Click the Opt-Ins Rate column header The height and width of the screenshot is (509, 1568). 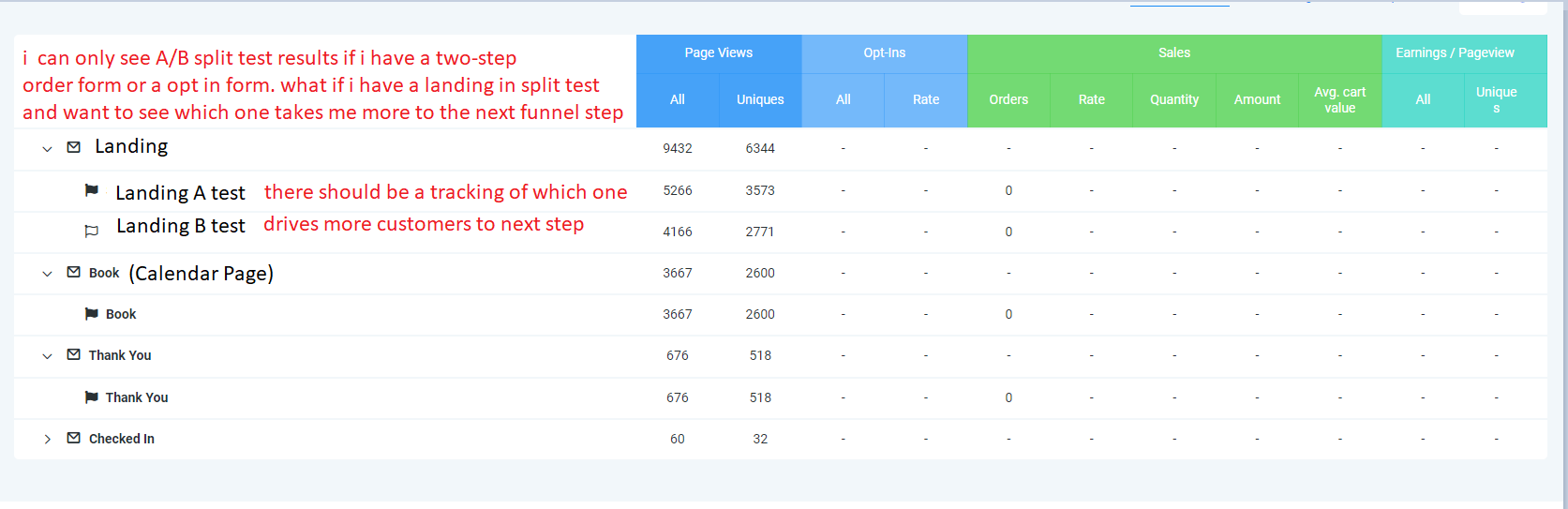[x=926, y=100]
